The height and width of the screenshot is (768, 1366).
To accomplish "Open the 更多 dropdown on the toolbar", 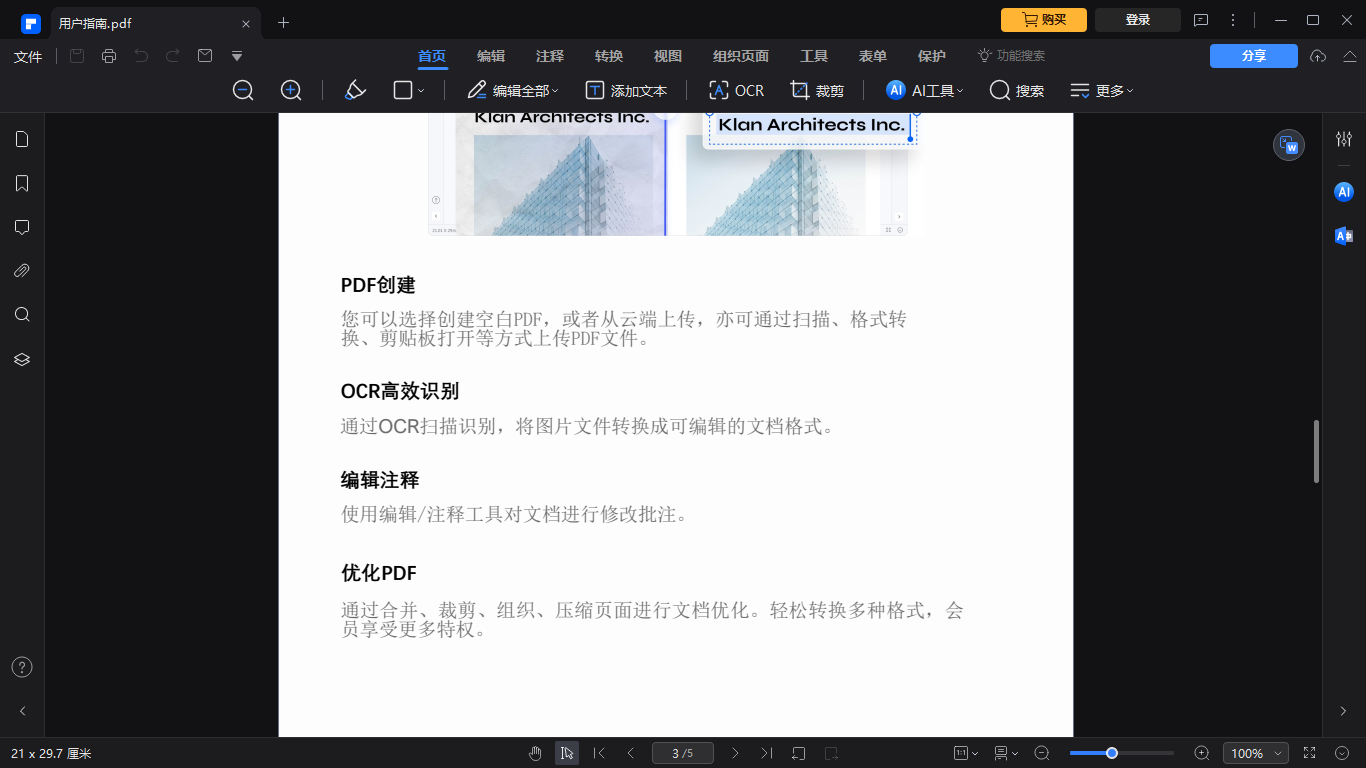I will tap(1101, 90).
